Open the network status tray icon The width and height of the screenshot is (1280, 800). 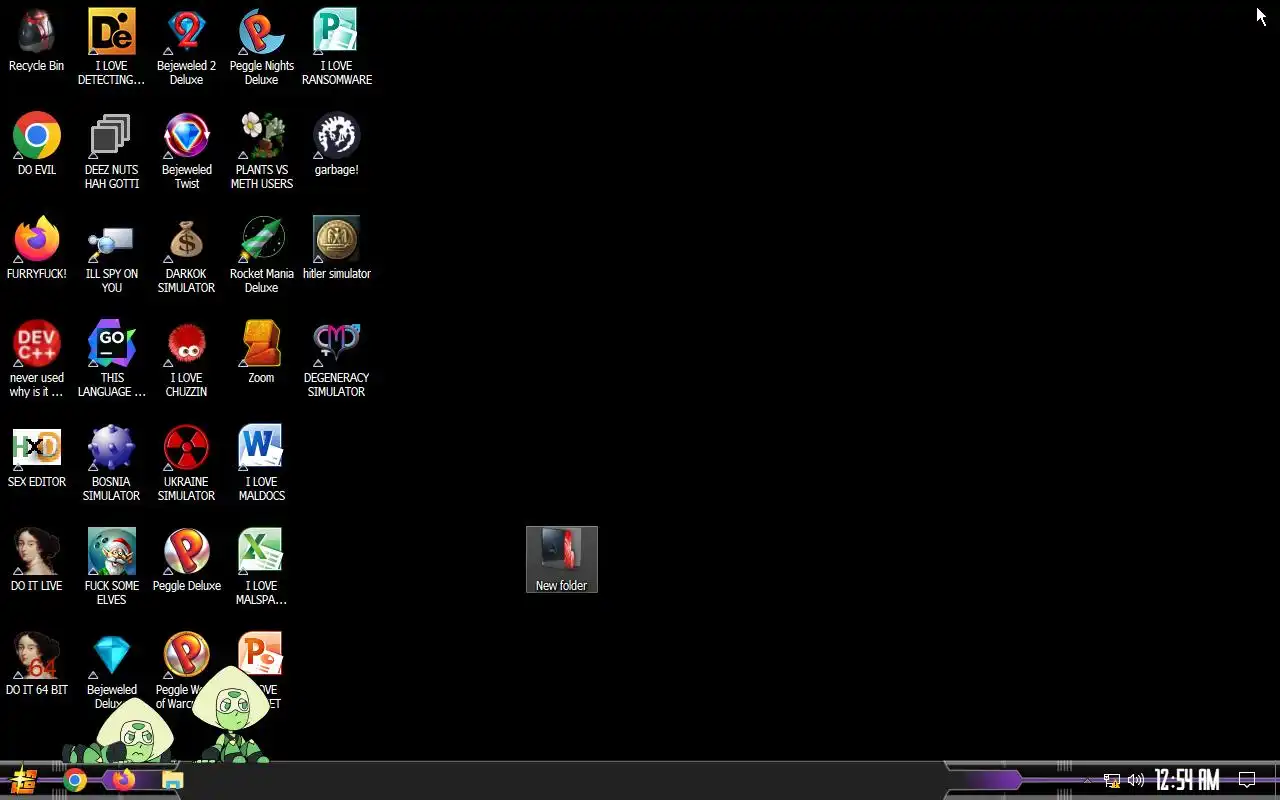point(1112,781)
